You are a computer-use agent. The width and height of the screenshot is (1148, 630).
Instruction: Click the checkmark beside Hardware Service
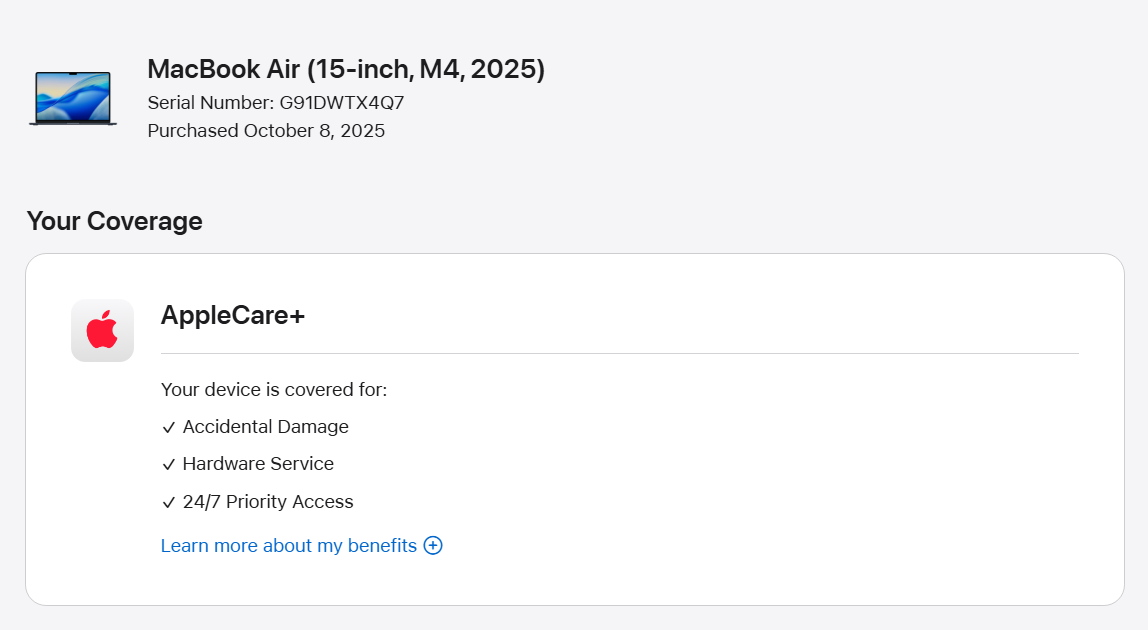click(x=168, y=464)
